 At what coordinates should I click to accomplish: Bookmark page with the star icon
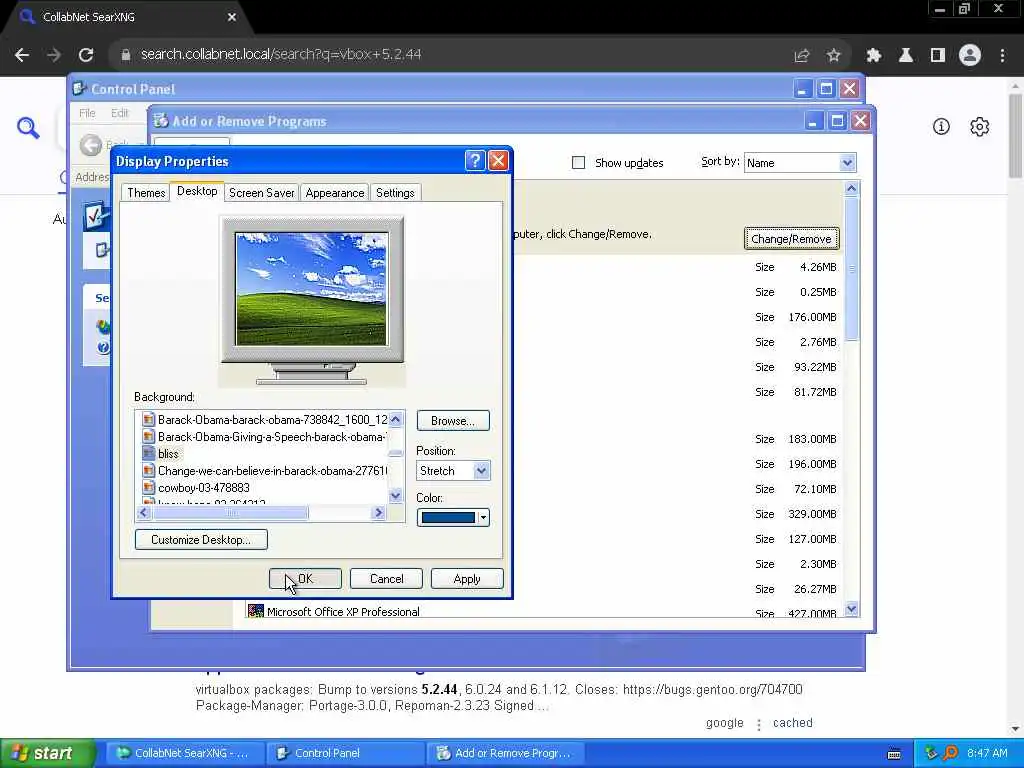coord(833,56)
